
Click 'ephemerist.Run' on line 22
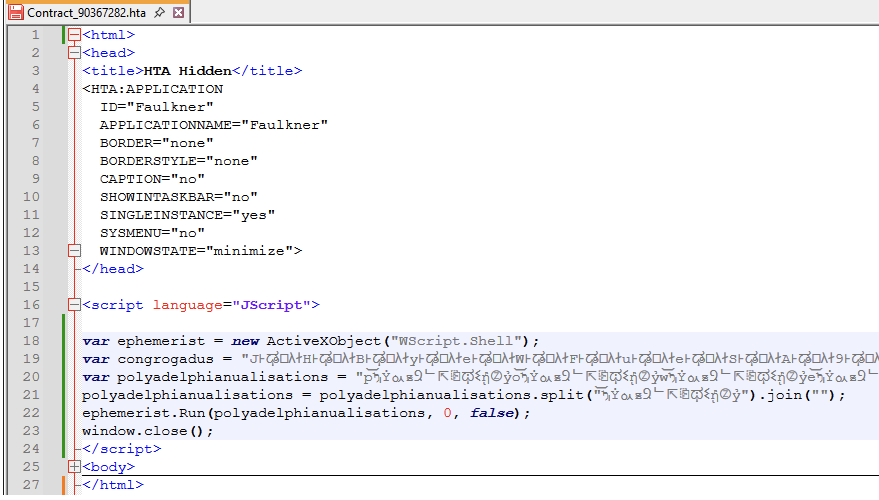click(x=144, y=413)
